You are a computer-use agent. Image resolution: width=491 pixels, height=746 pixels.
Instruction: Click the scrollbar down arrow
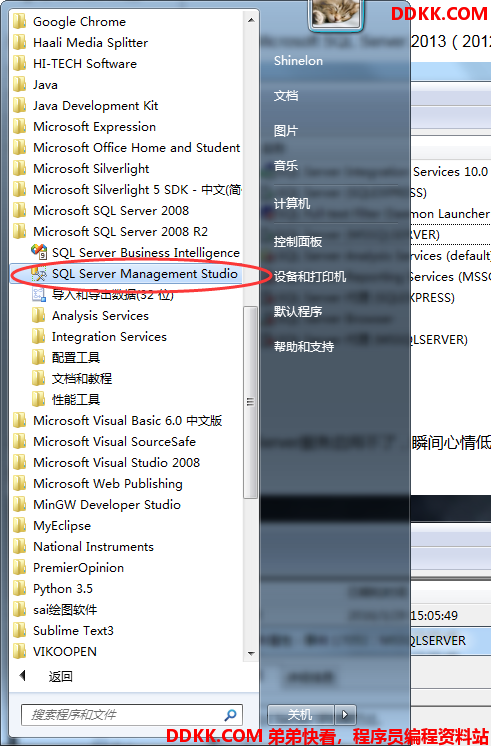(x=251, y=654)
